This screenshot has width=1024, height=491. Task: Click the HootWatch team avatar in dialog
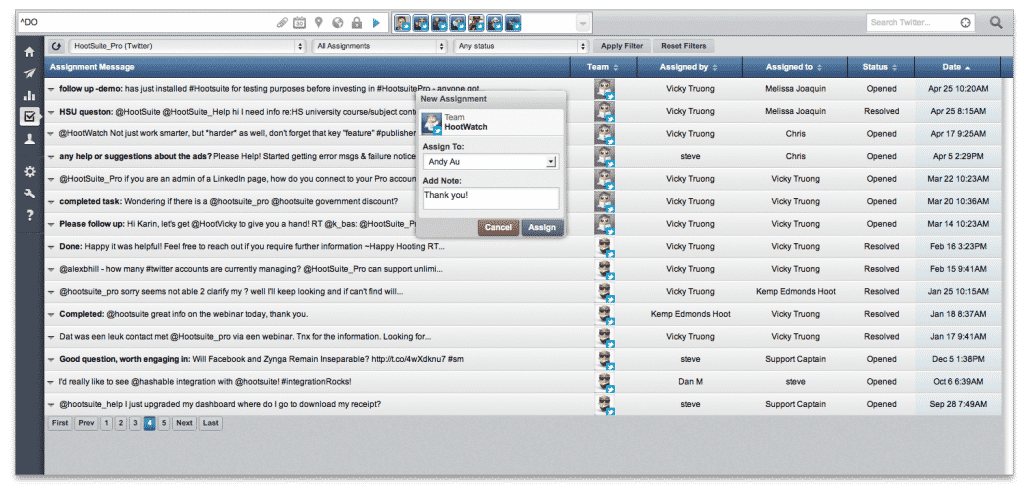click(x=432, y=123)
